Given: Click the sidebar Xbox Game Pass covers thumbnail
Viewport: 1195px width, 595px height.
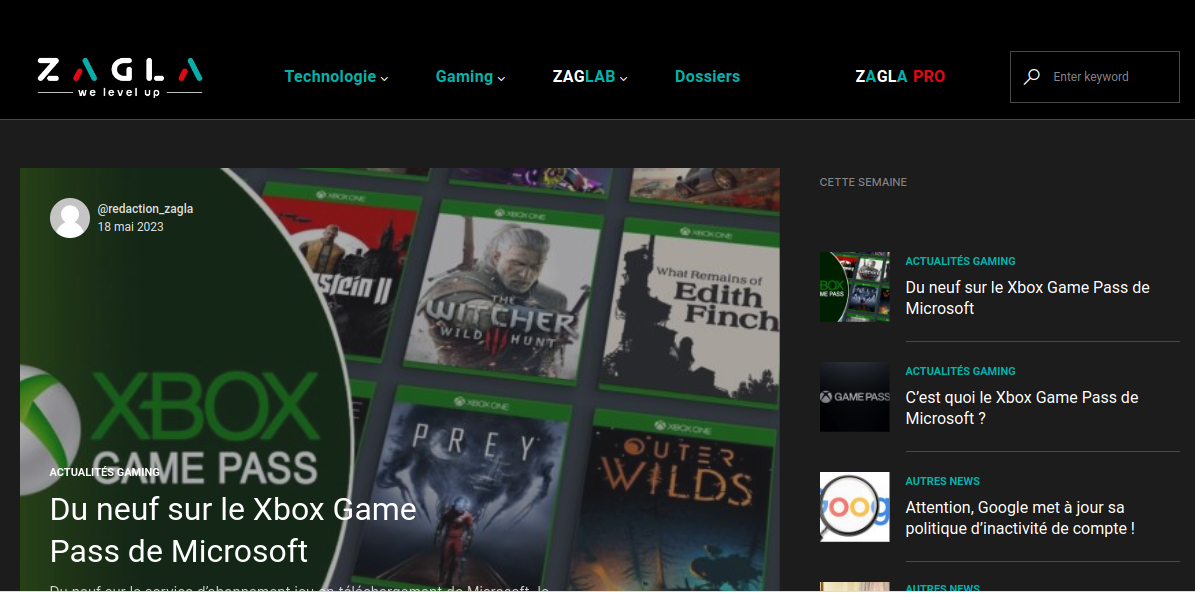Looking at the screenshot, I should pos(854,286).
